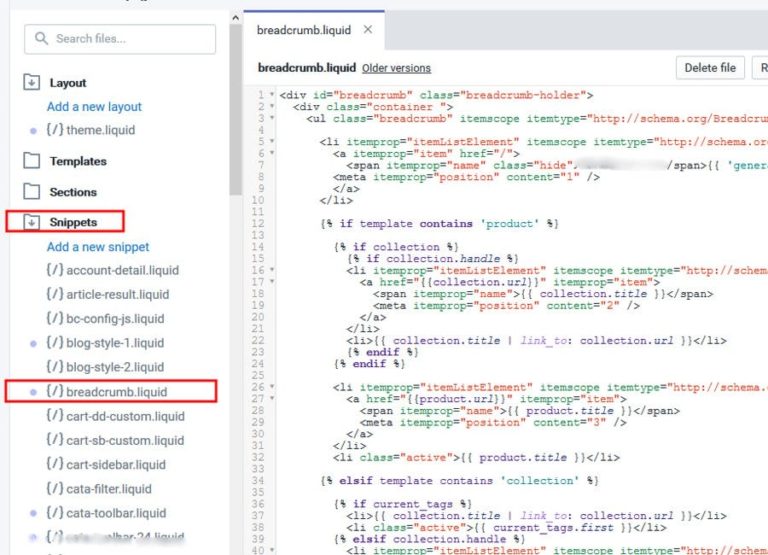Click the Add a new snippet link
Screen dimensions: 768x555
click(98, 247)
